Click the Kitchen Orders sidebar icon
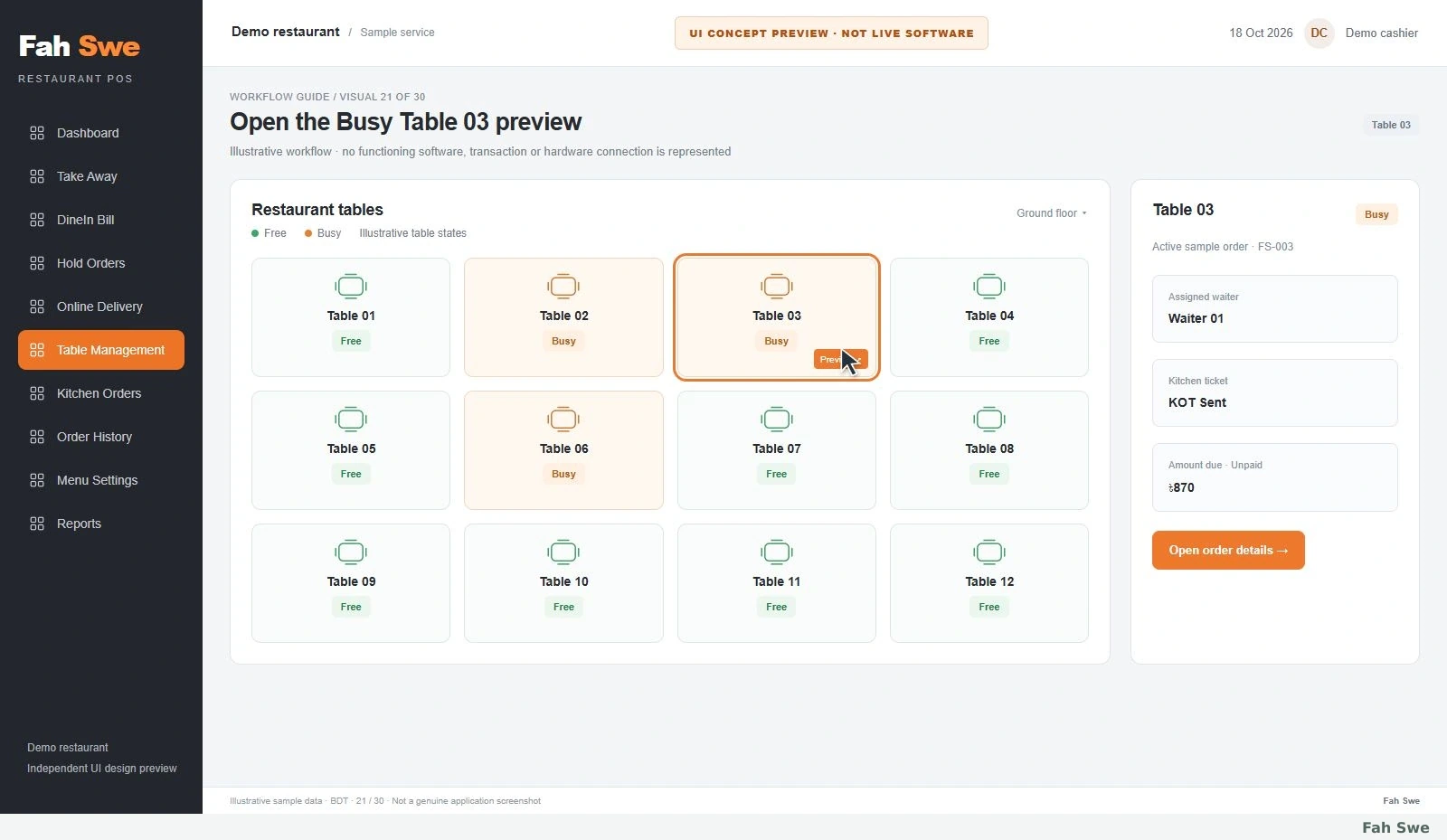 coord(37,393)
